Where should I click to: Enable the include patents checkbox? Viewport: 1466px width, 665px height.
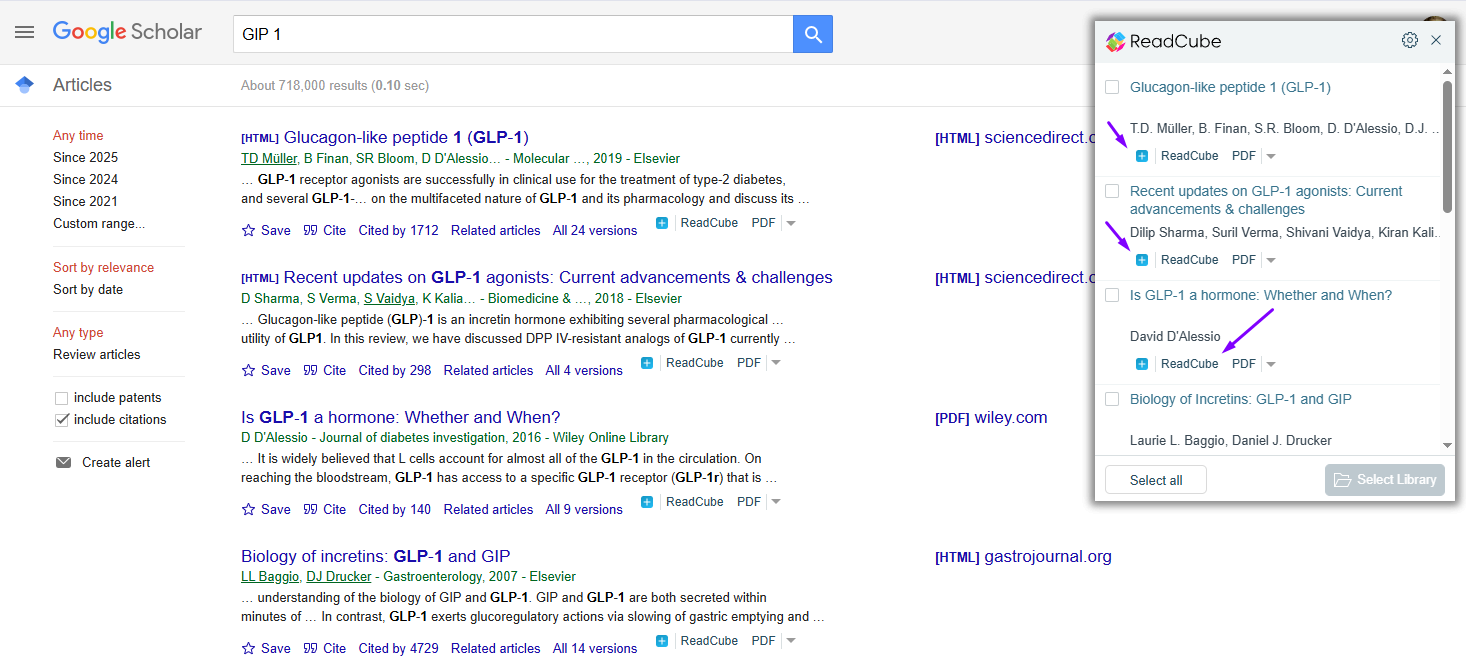62,398
